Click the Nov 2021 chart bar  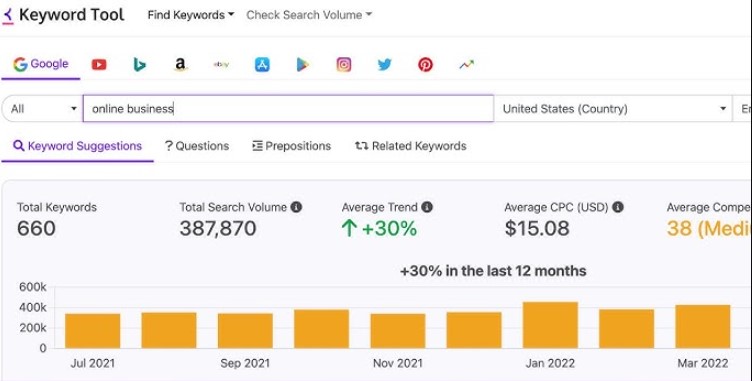(x=398, y=331)
